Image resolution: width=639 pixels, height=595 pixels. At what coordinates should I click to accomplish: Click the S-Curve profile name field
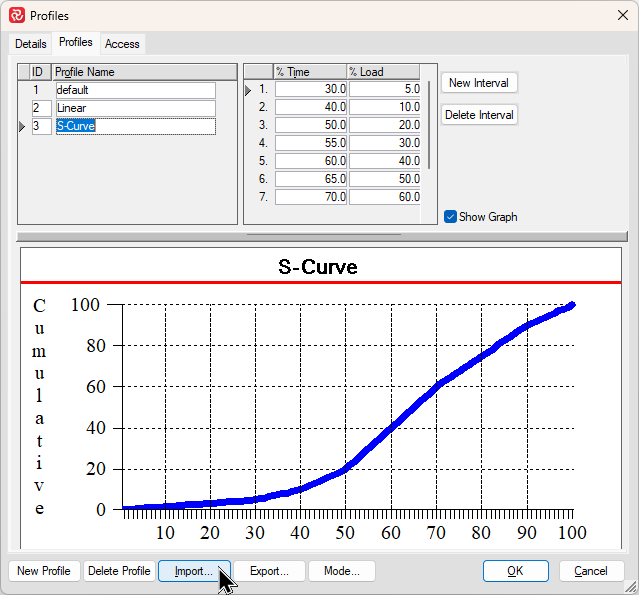(135, 126)
